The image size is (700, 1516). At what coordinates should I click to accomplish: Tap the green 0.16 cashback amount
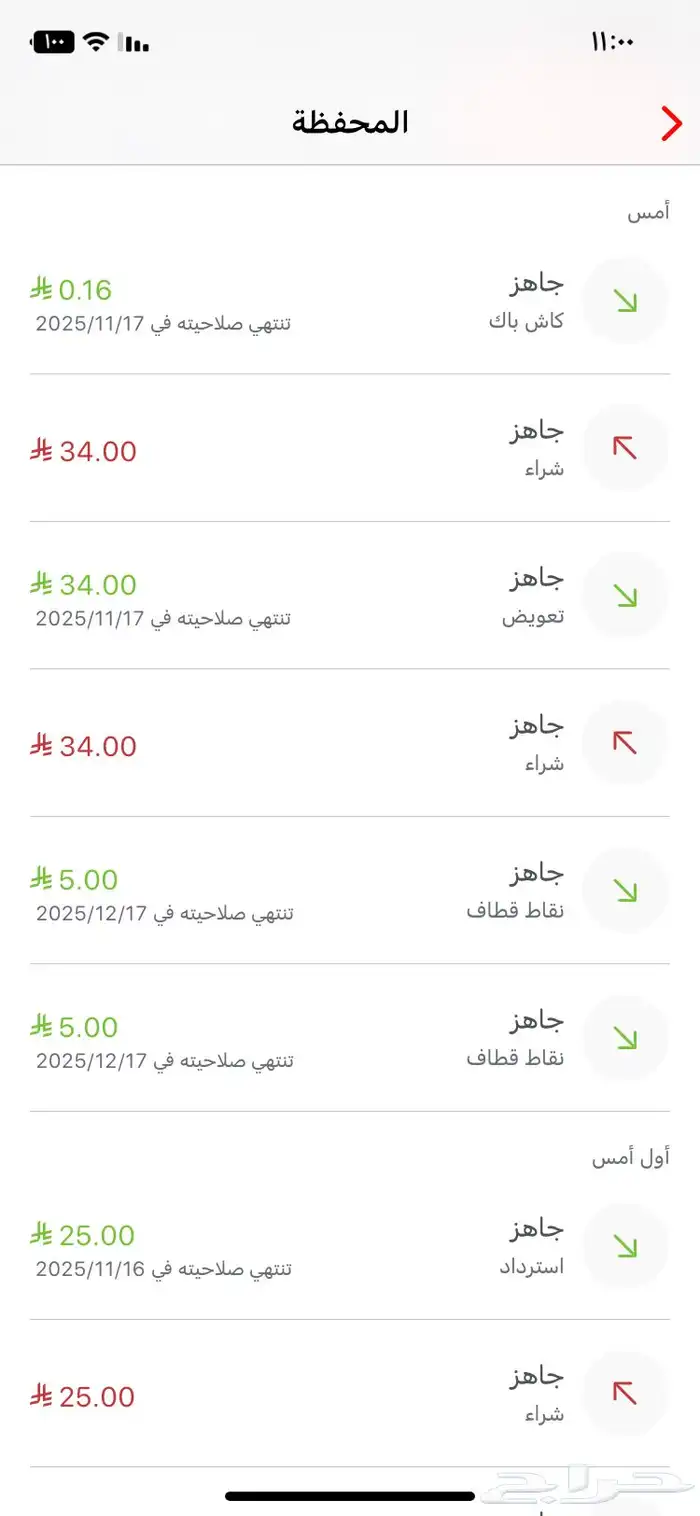click(71, 290)
